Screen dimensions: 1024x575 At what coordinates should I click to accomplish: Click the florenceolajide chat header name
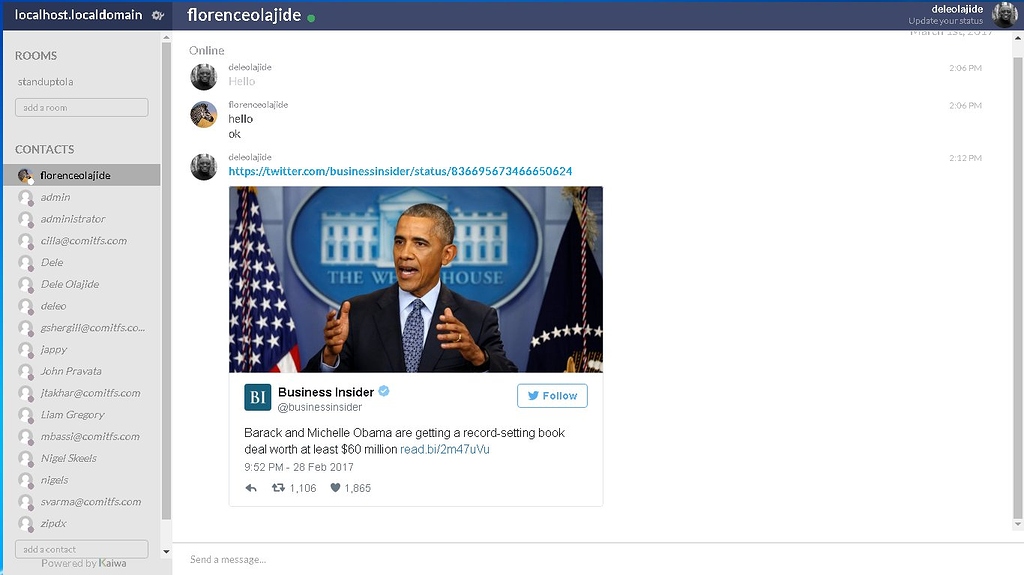[244, 15]
